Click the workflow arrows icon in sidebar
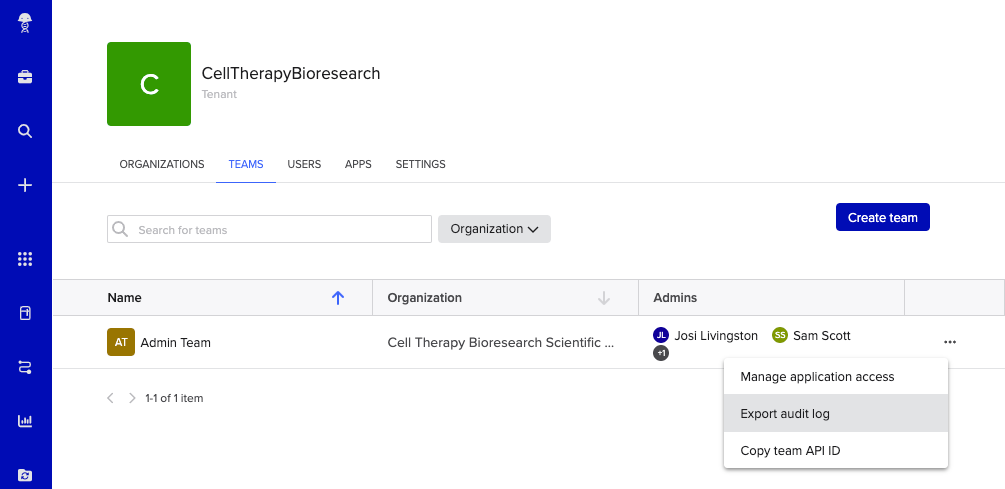Screen dimensions: 1005x489 tap(25, 367)
